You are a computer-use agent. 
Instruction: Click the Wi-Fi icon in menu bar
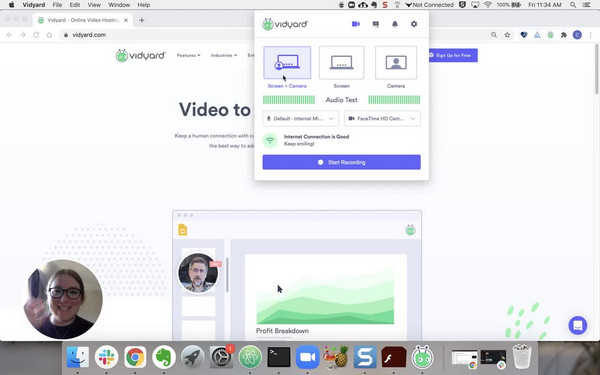[488, 5]
